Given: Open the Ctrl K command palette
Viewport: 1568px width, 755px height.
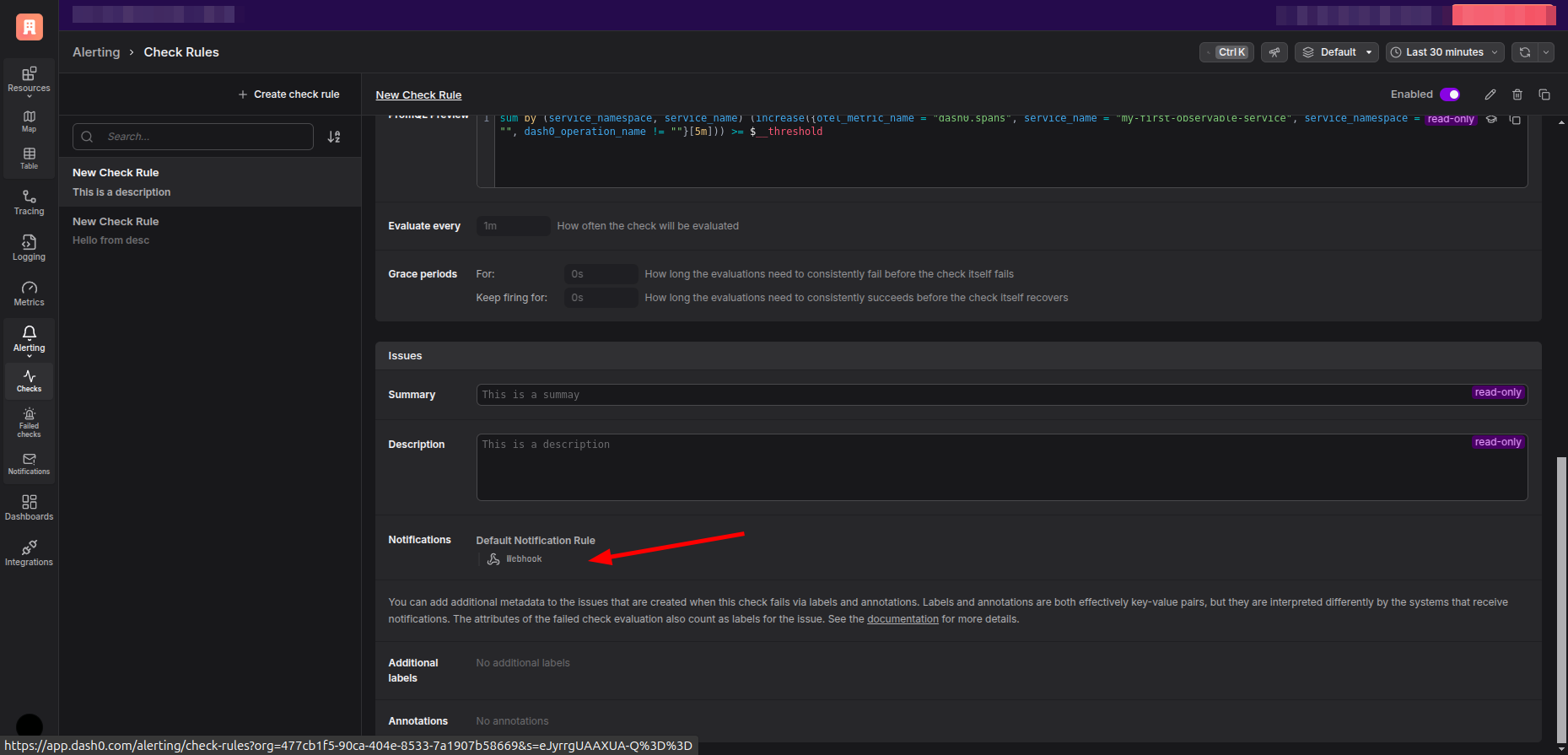Looking at the screenshot, I should click(x=1226, y=52).
